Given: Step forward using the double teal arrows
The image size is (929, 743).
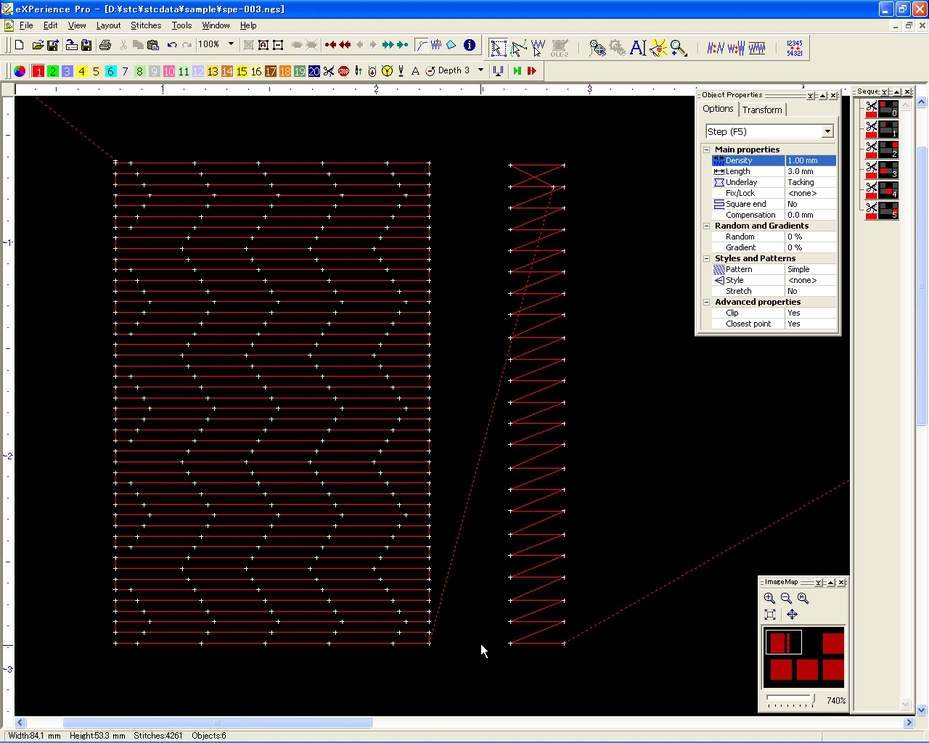Looking at the screenshot, I should (x=388, y=45).
